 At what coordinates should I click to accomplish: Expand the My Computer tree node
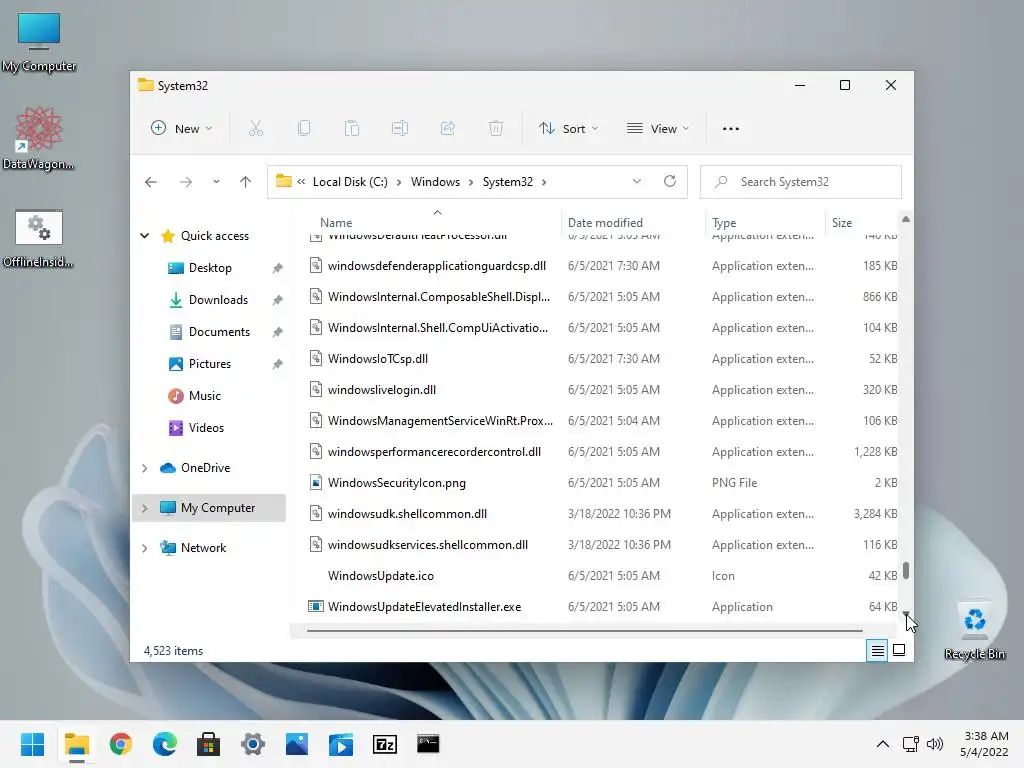click(x=144, y=507)
